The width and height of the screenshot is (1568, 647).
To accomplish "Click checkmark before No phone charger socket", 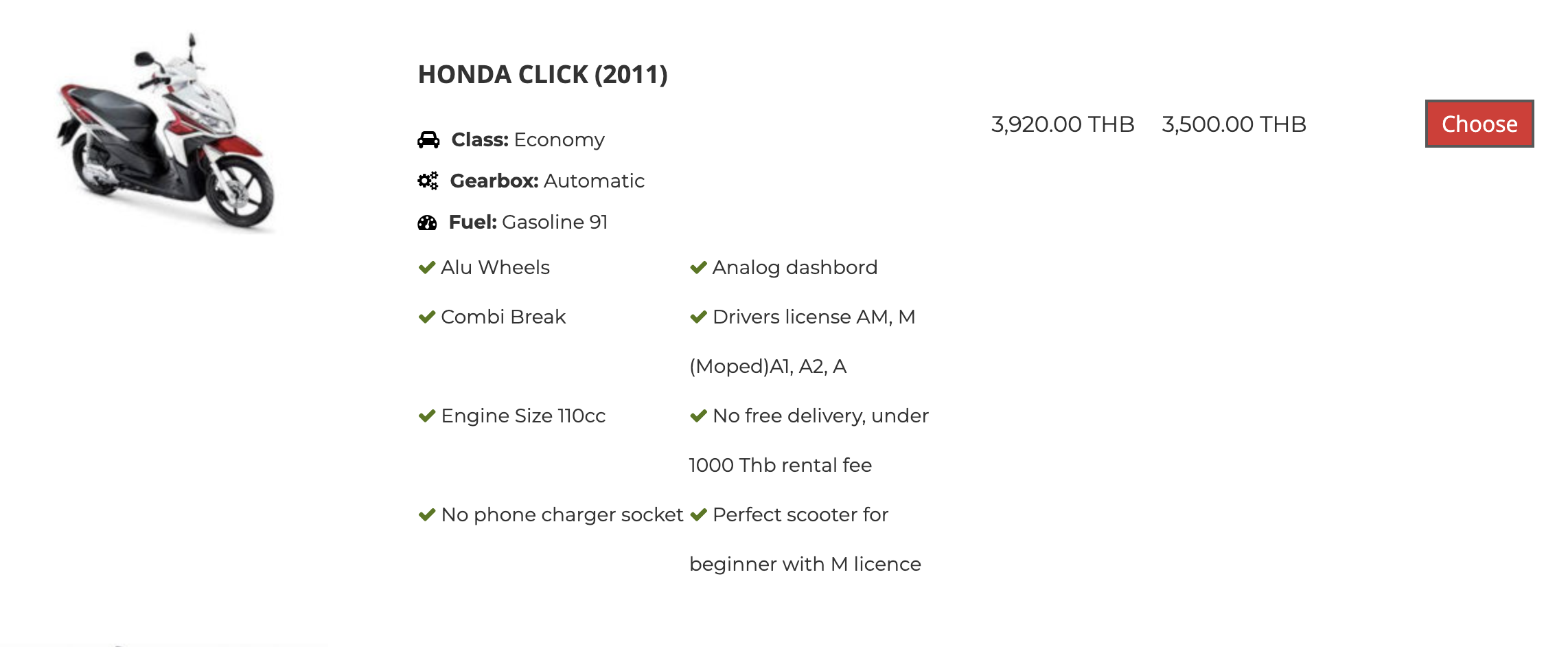I will [x=427, y=514].
